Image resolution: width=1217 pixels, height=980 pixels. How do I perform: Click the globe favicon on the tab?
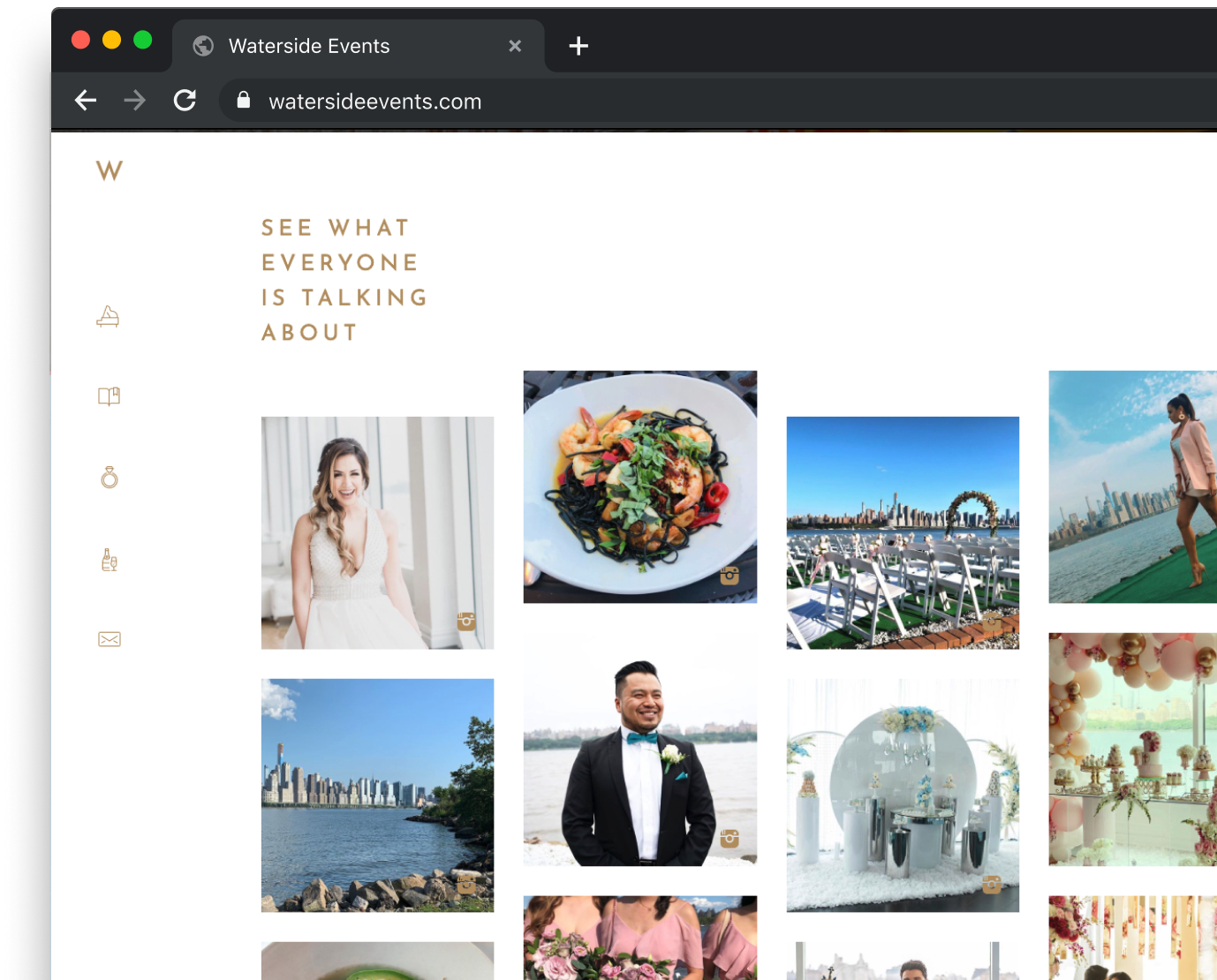point(203,46)
